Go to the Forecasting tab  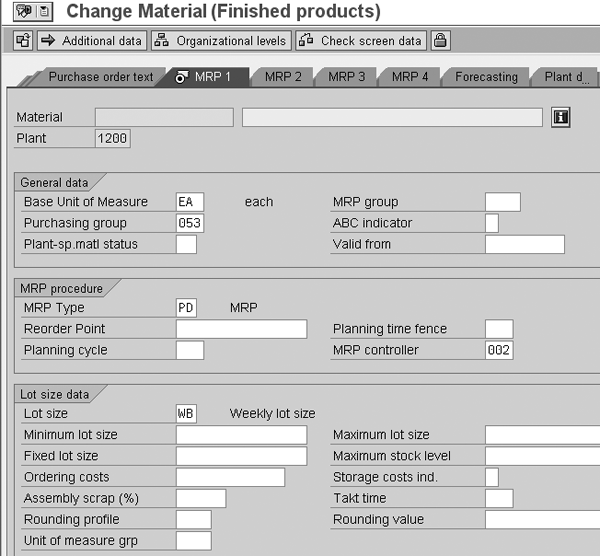[486, 77]
